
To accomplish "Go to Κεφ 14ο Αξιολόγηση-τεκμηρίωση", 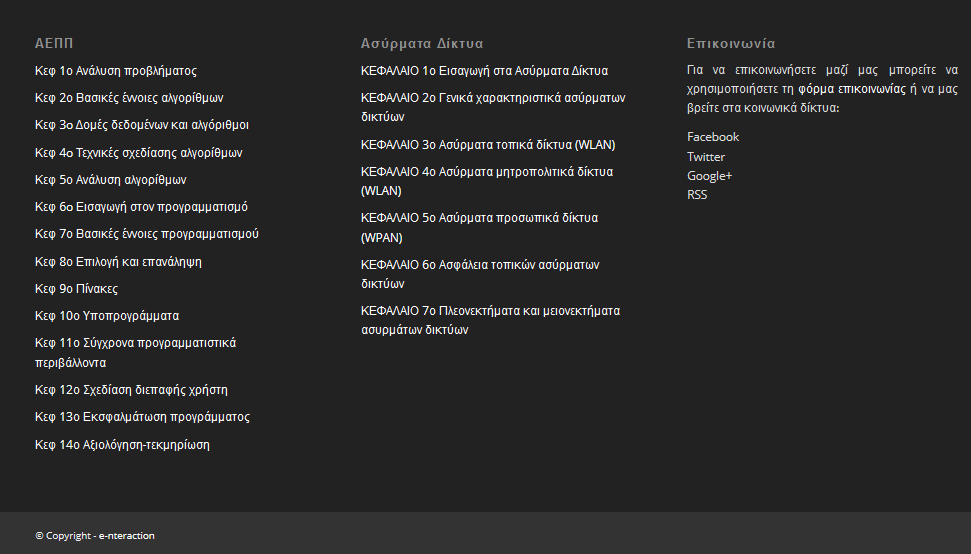I will click(x=123, y=444).
